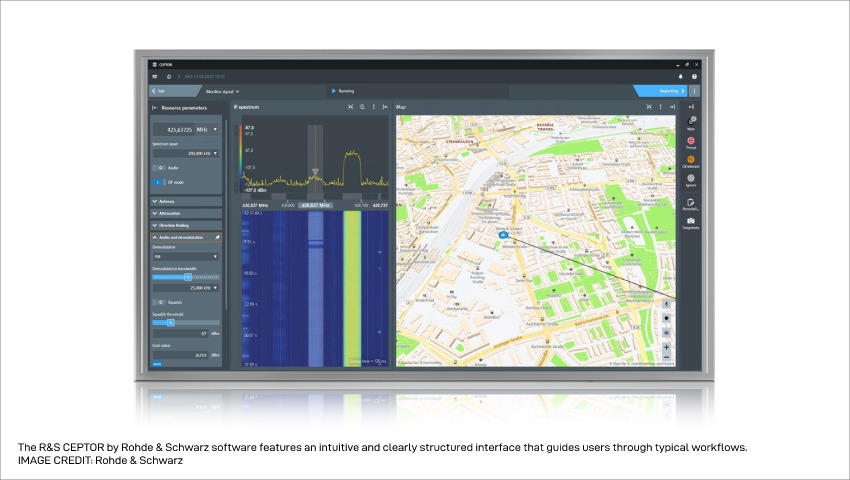The image size is (850, 480).
Task: Collapse the right sidebar toolbar
Action: tap(691, 107)
